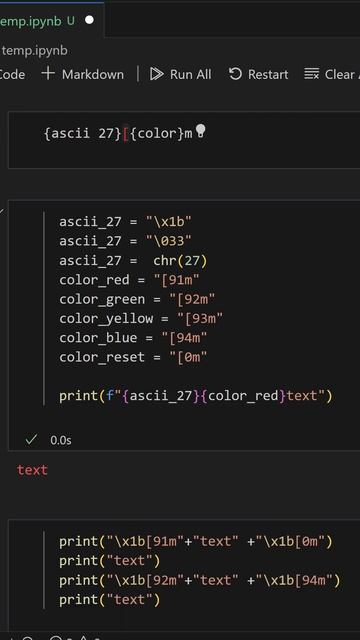Click the Run All text label
The width and height of the screenshot is (360, 640).
pyautogui.click(x=191, y=74)
